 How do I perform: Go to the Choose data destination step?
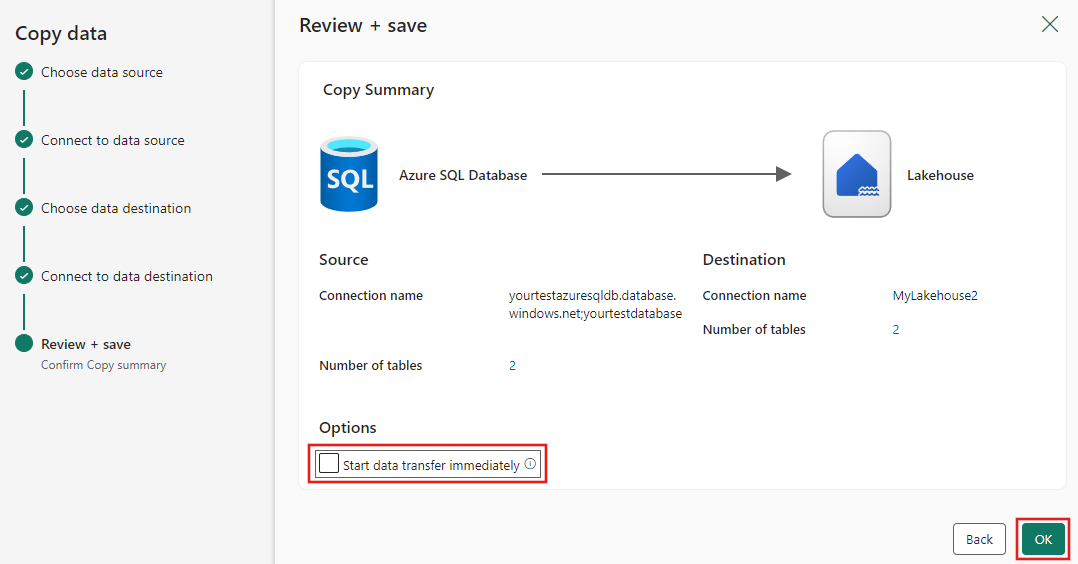pos(116,208)
